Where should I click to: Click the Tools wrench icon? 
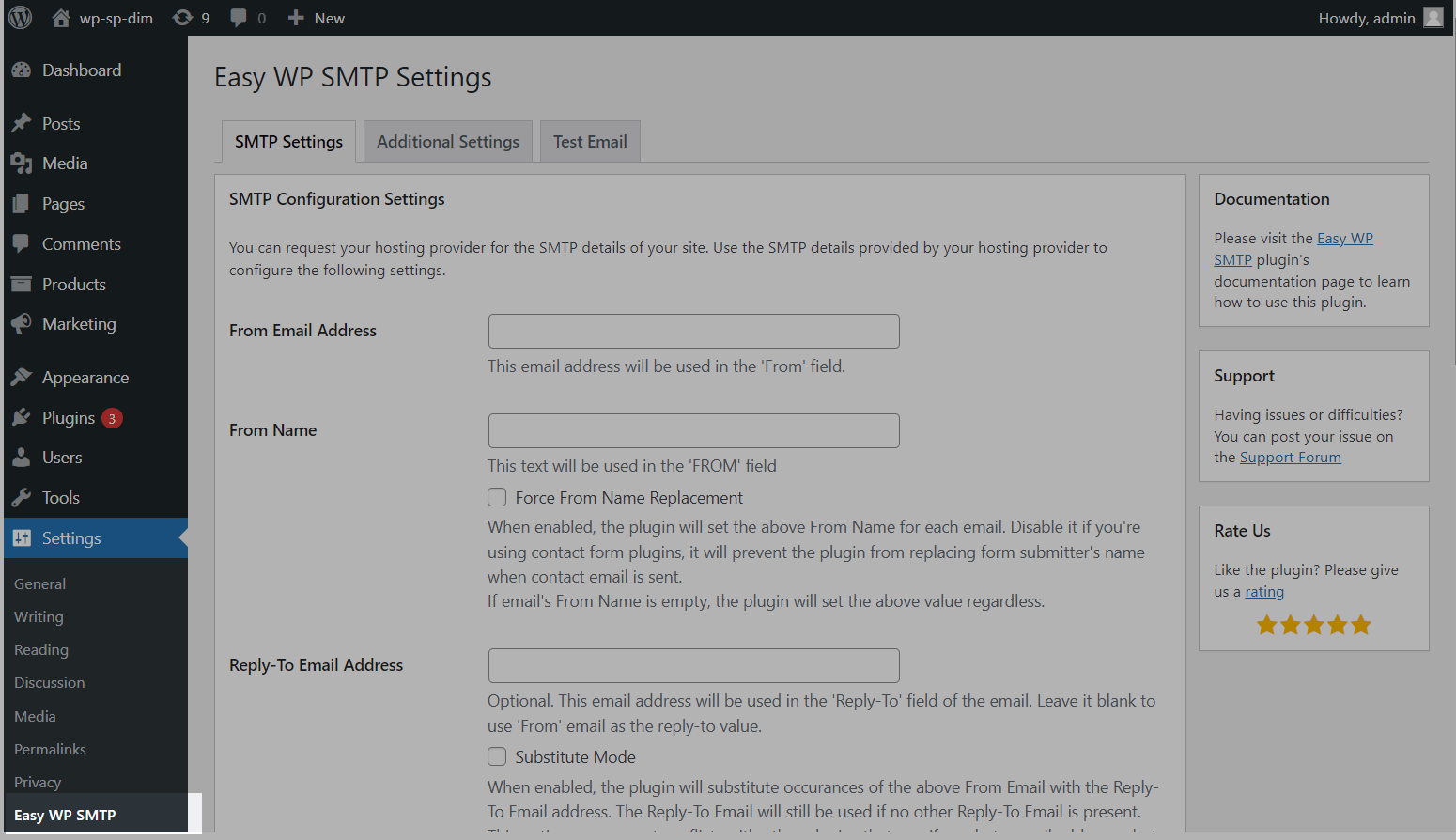[x=22, y=498]
